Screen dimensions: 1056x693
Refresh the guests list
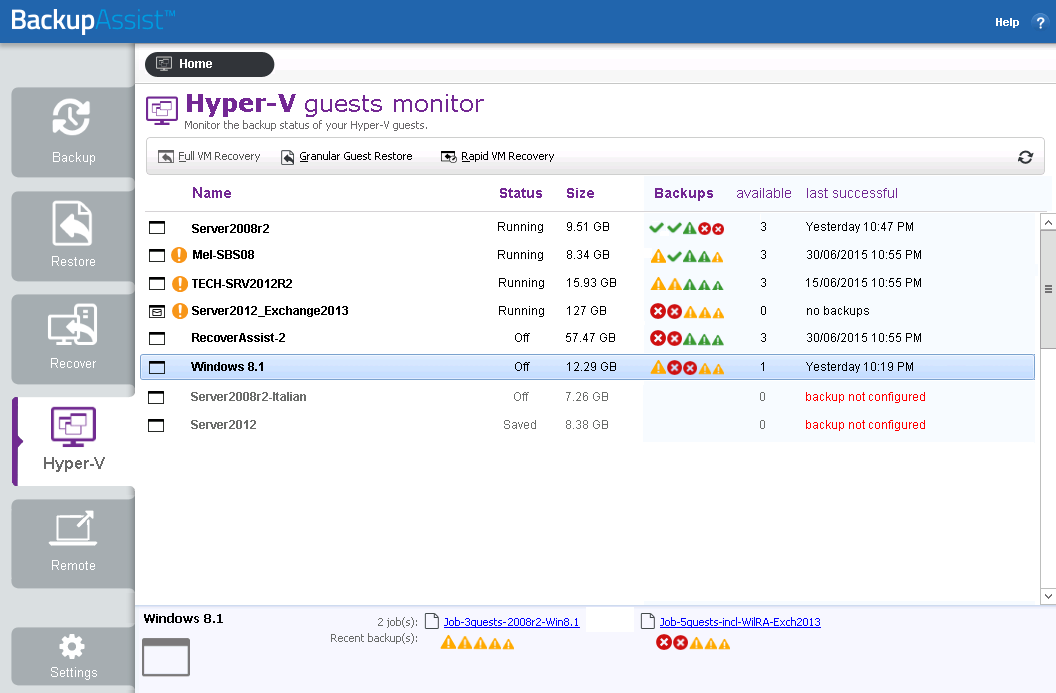tap(1025, 157)
